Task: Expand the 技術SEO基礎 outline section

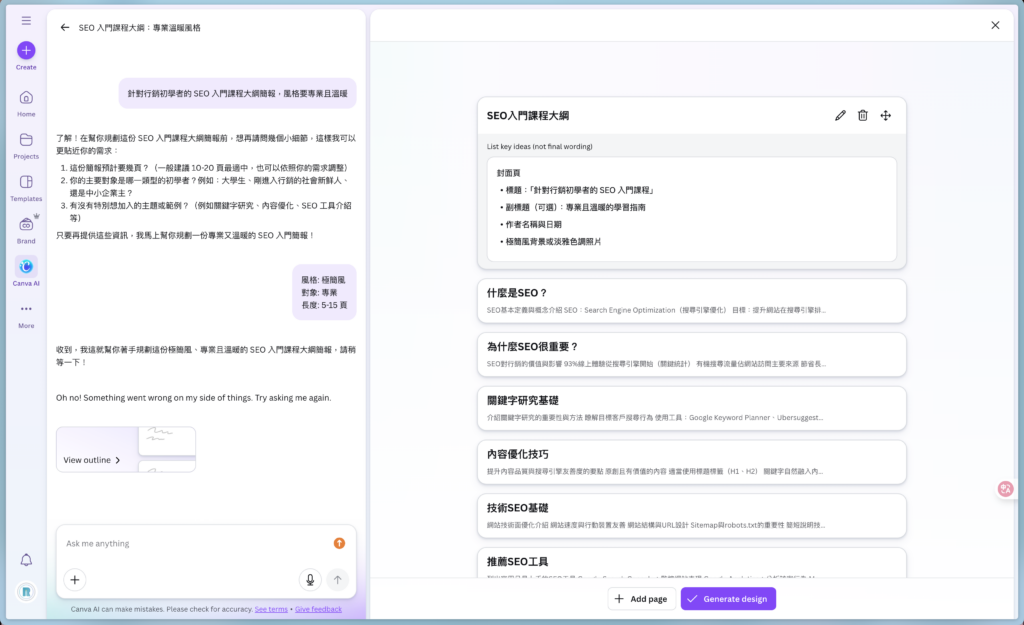Action: (x=691, y=516)
